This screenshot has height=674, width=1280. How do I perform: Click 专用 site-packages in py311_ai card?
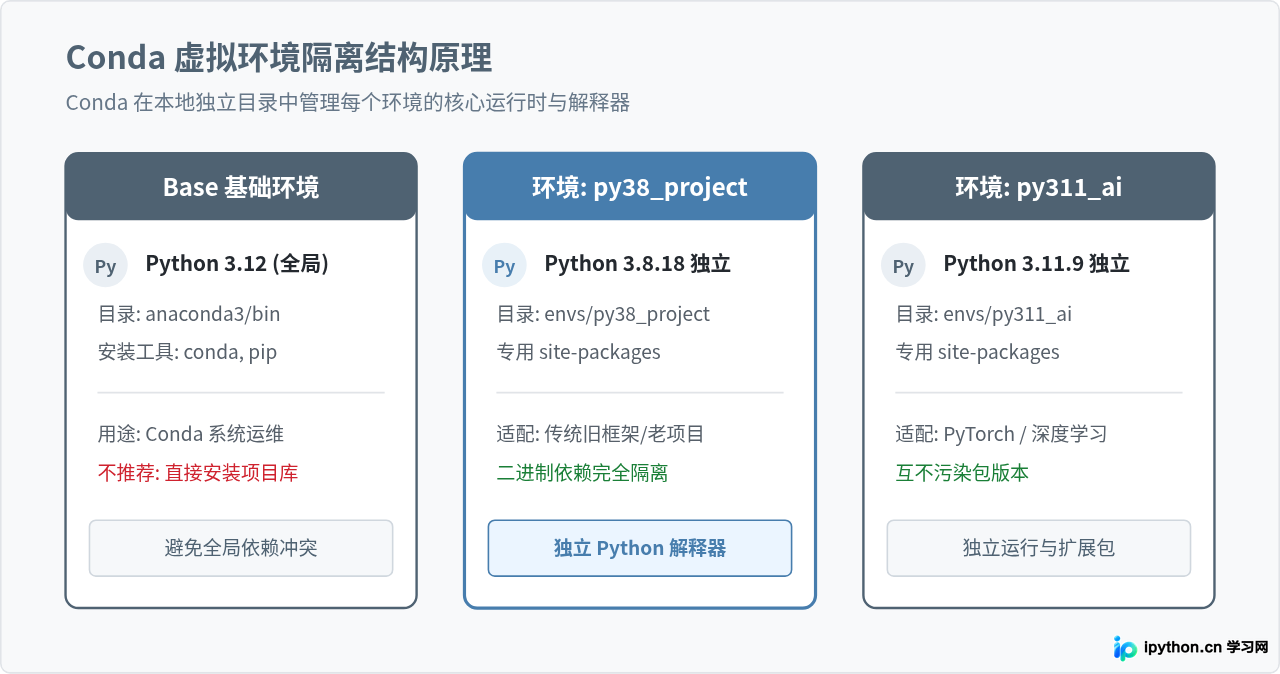click(978, 352)
